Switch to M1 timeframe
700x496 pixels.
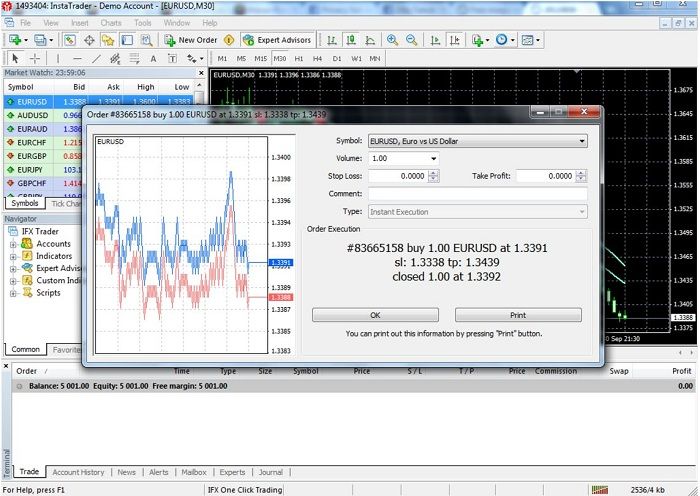(x=222, y=58)
